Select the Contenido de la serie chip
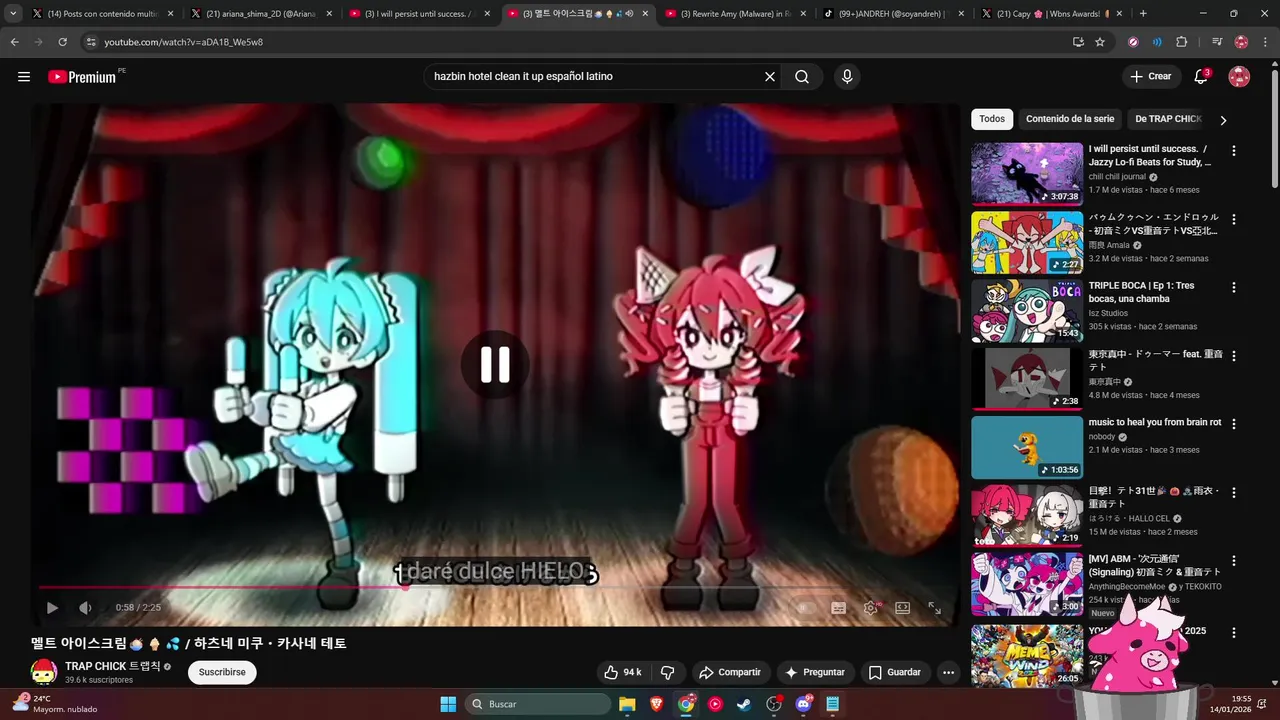This screenshot has width=1280, height=720. [x=1070, y=119]
